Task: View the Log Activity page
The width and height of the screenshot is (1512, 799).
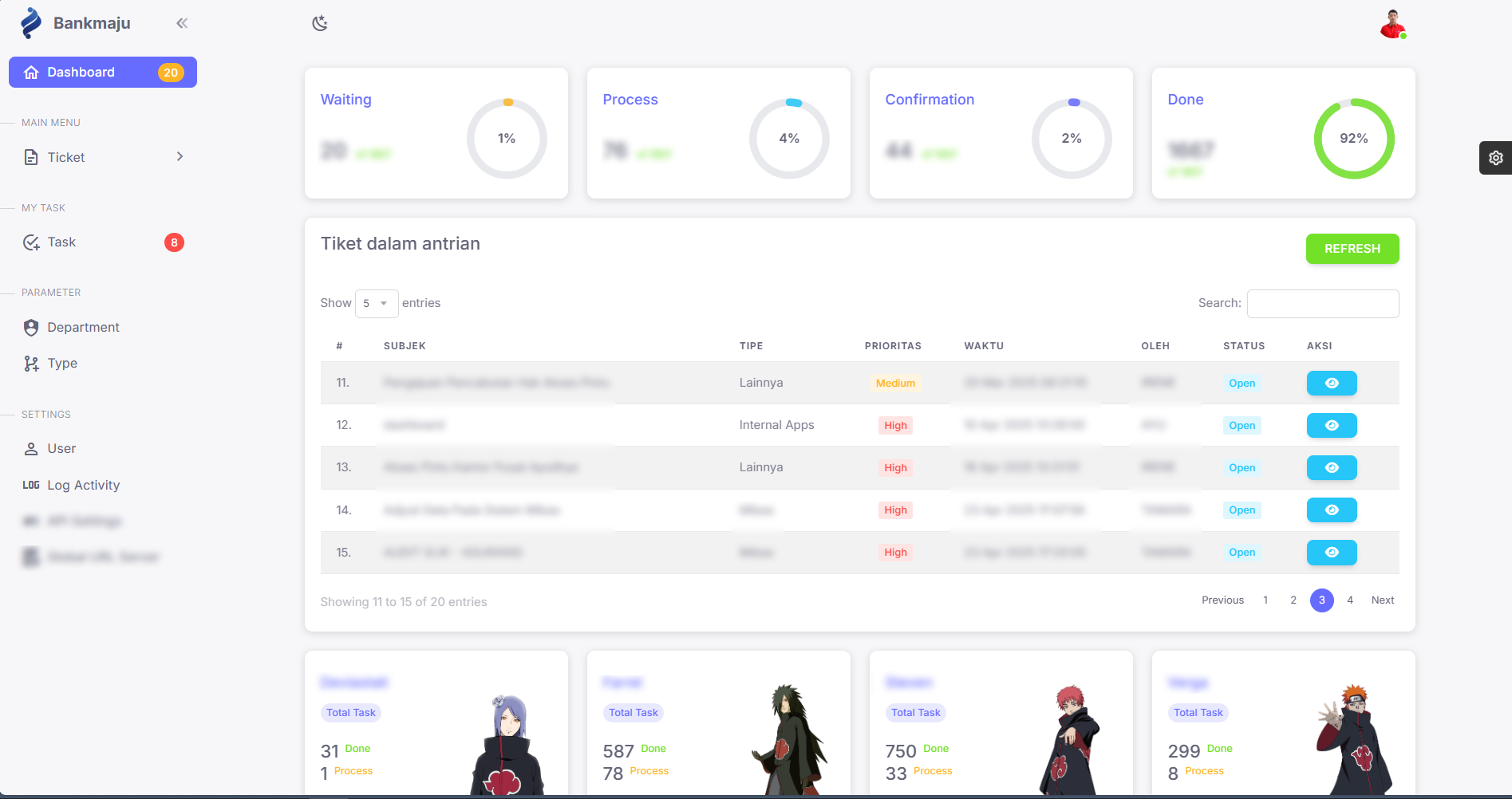Action: [x=83, y=485]
